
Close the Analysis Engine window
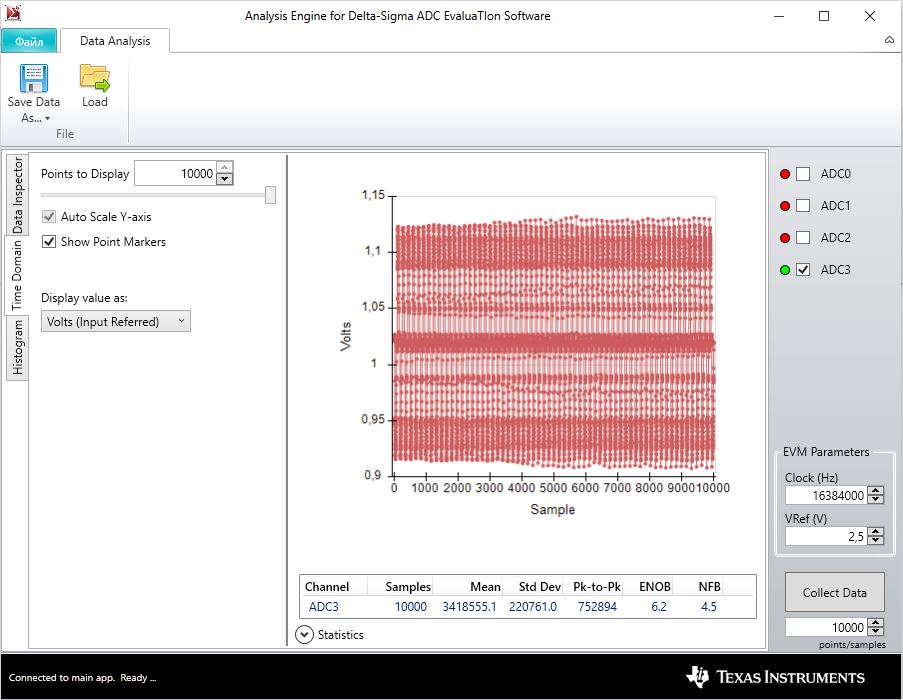point(870,16)
